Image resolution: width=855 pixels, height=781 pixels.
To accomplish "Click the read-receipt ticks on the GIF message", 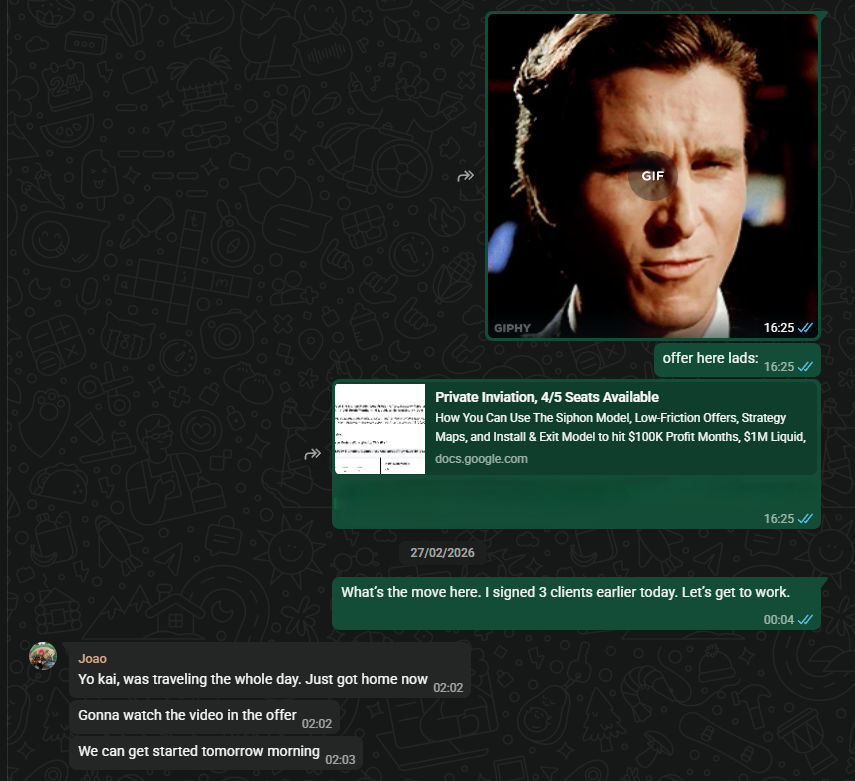I will tap(805, 327).
